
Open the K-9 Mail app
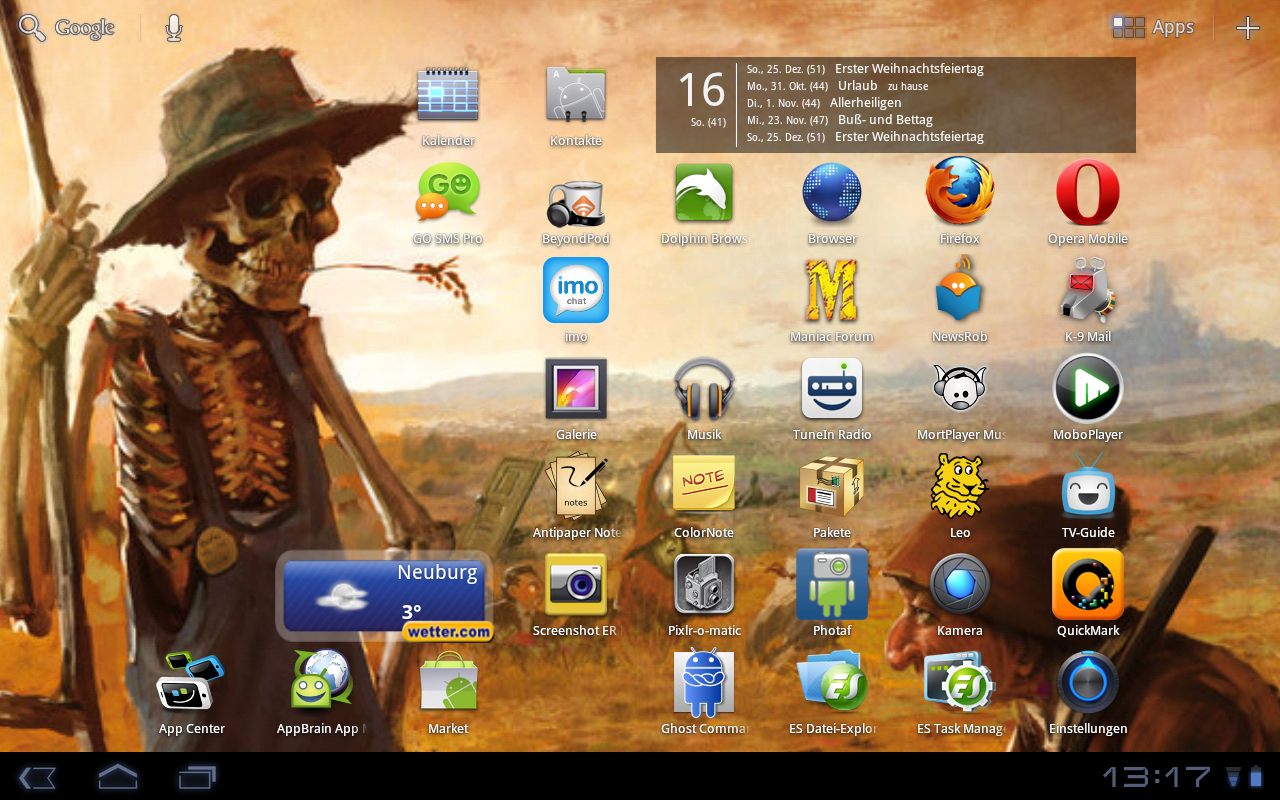[1087, 292]
